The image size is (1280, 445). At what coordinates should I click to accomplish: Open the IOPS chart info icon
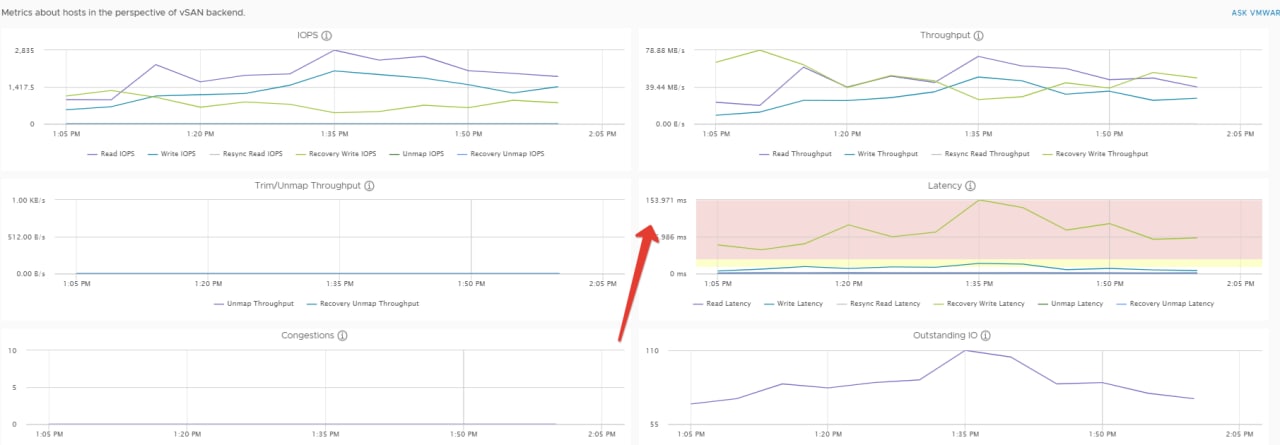coord(326,35)
